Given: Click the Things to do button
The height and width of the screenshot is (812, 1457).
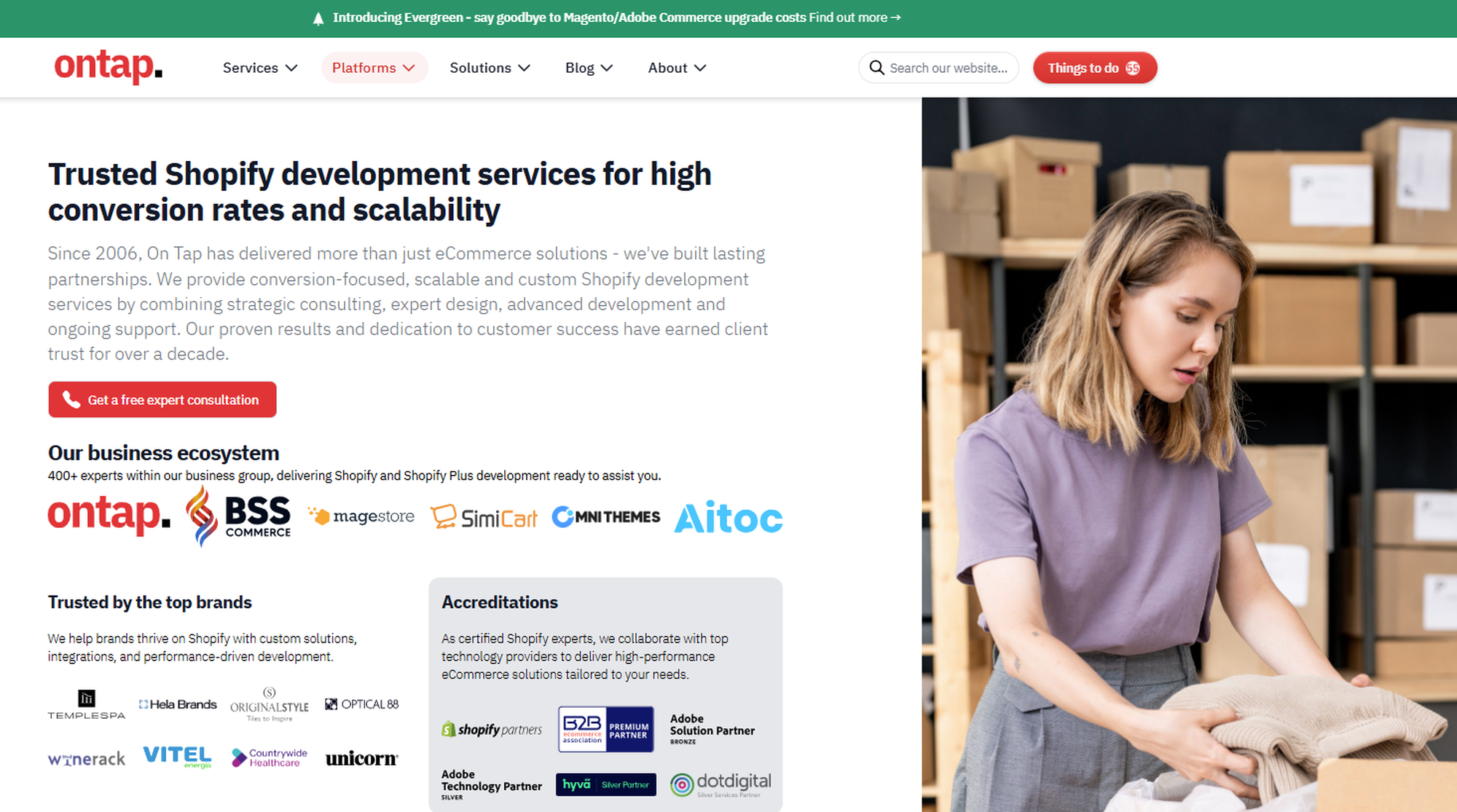Looking at the screenshot, I should [x=1094, y=67].
